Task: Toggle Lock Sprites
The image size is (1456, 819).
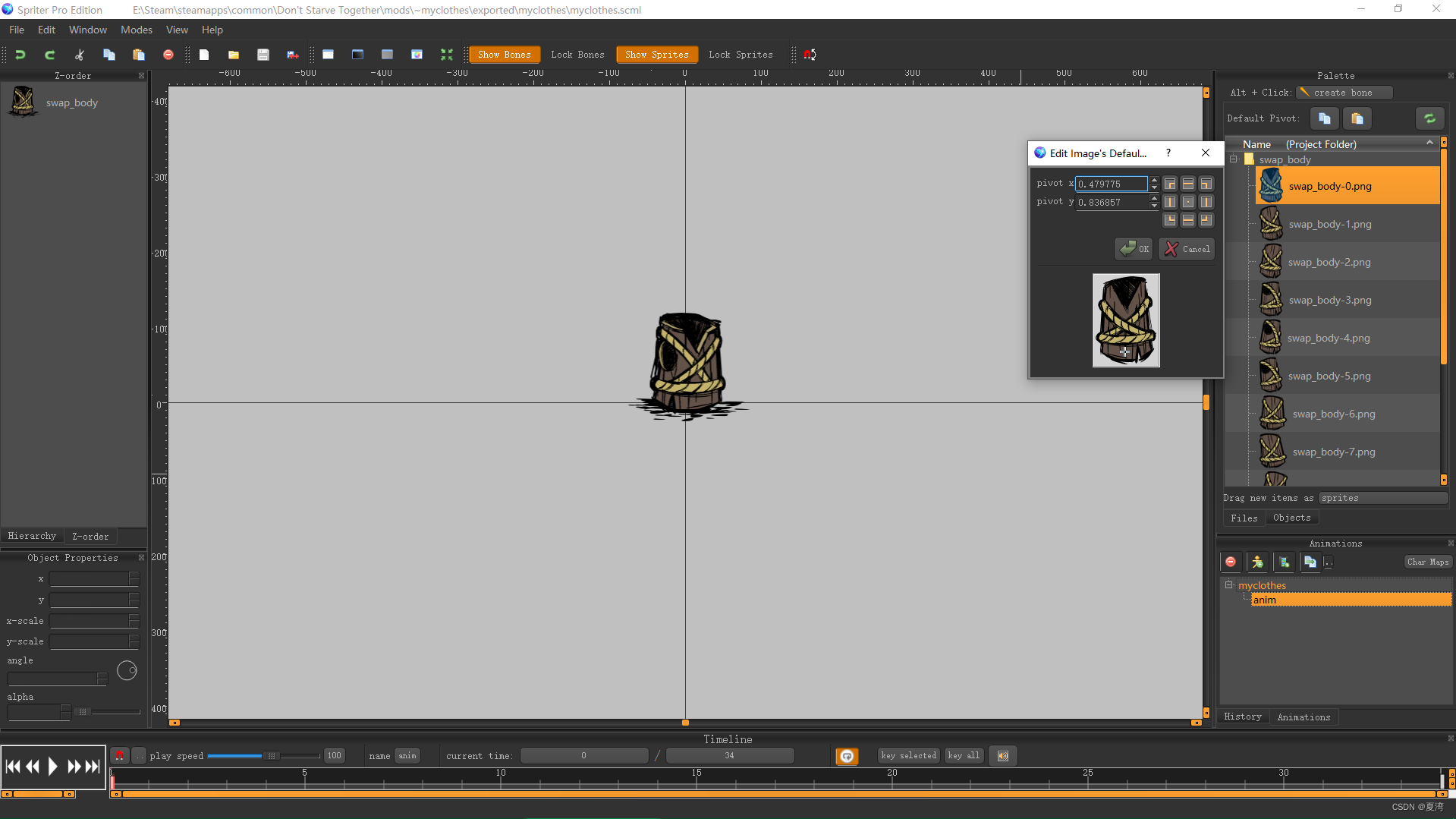Action: point(741,55)
